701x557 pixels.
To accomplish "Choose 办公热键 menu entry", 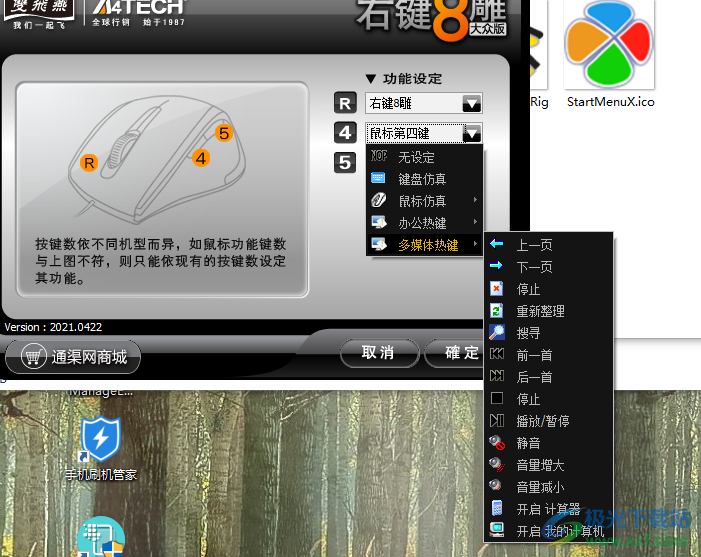I will [424, 222].
